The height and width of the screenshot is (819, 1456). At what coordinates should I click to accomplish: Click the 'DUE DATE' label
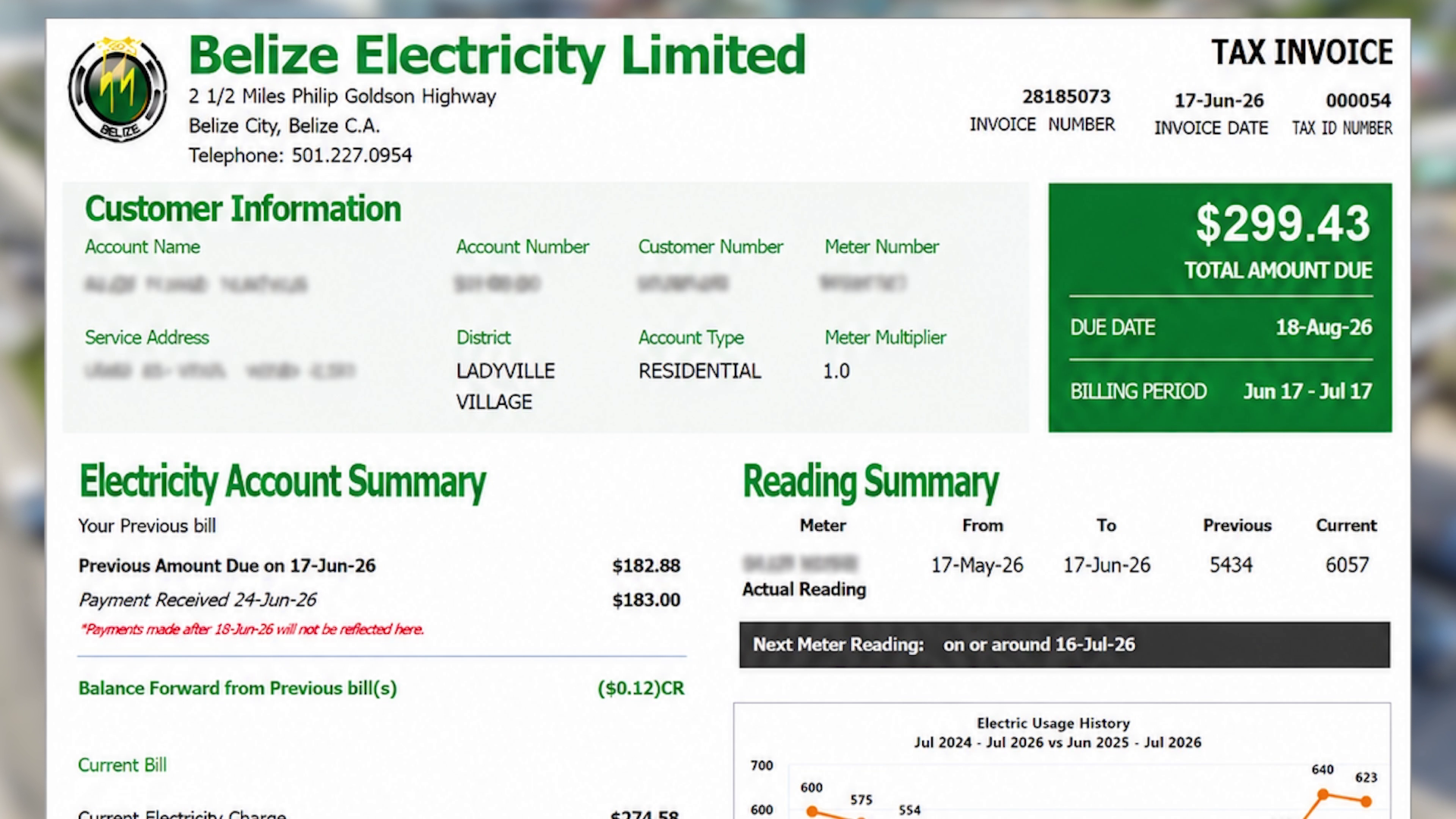1112,328
